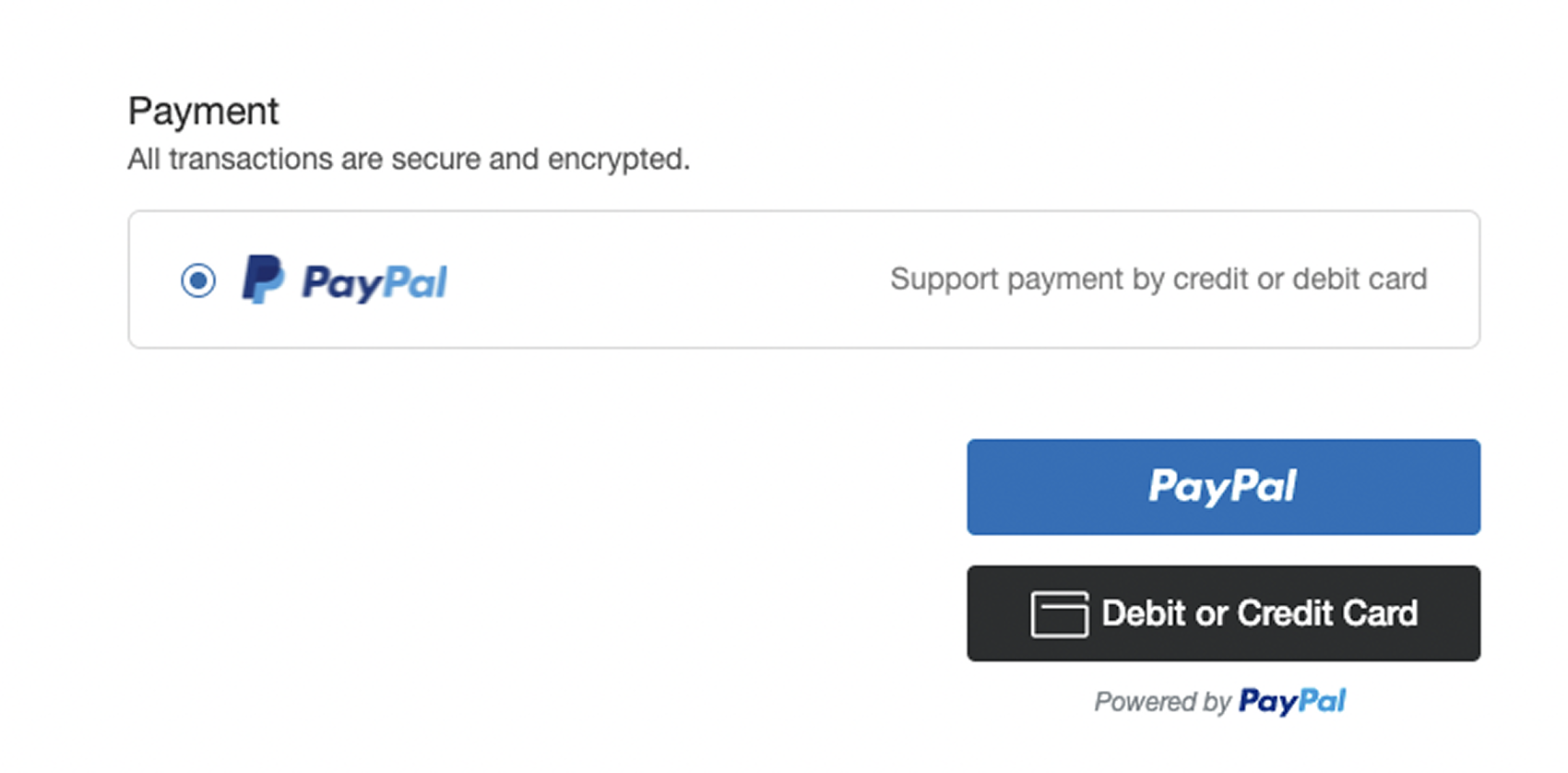The height and width of the screenshot is (773, 1568).
Task: Click the card icon on the black button
Action: [x=1059, y=614]
